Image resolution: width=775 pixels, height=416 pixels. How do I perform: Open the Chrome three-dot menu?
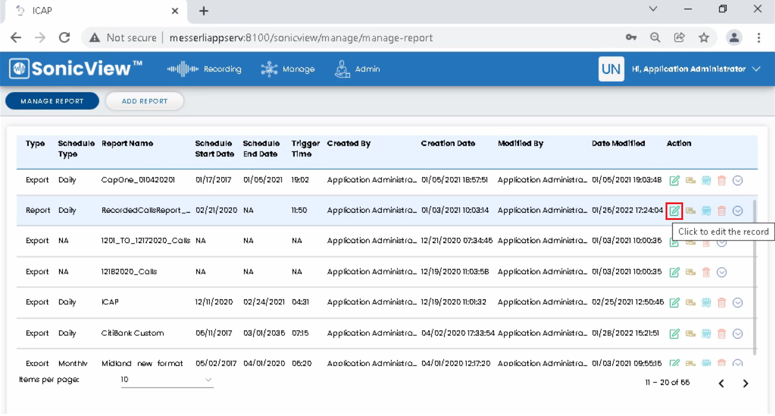click(759, 38)
